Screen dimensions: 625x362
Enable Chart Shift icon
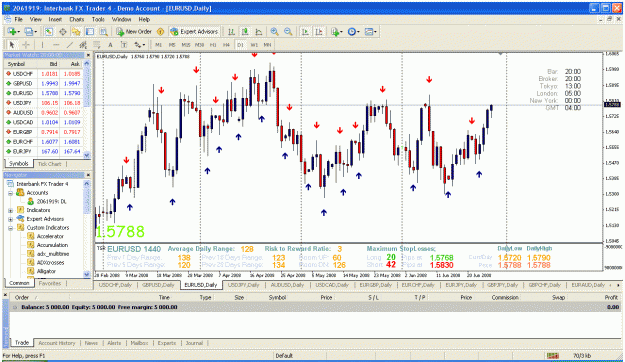pyautogui.click(x=319, y=31)
